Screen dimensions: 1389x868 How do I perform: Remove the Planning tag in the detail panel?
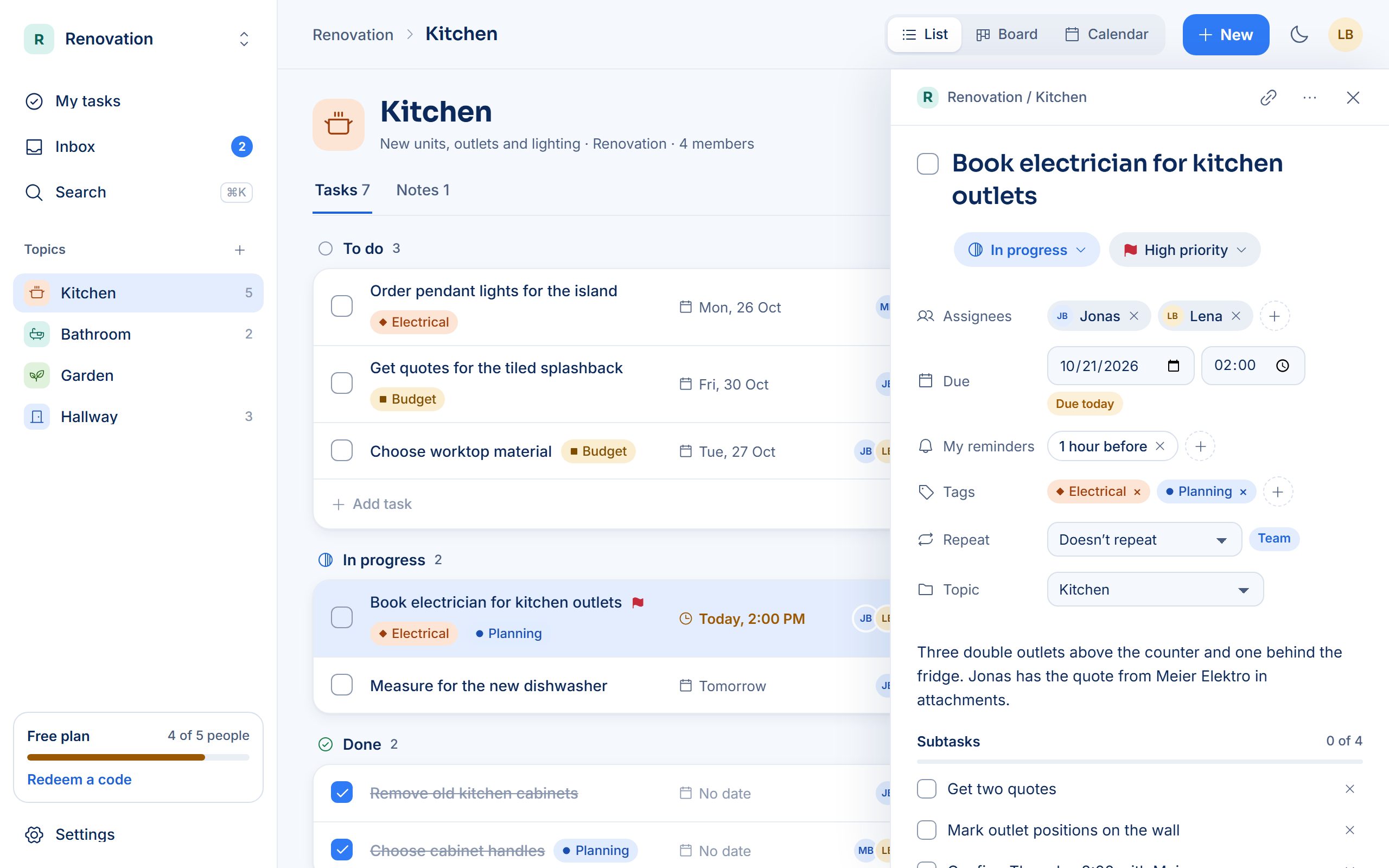click(x=1243, y=492)
